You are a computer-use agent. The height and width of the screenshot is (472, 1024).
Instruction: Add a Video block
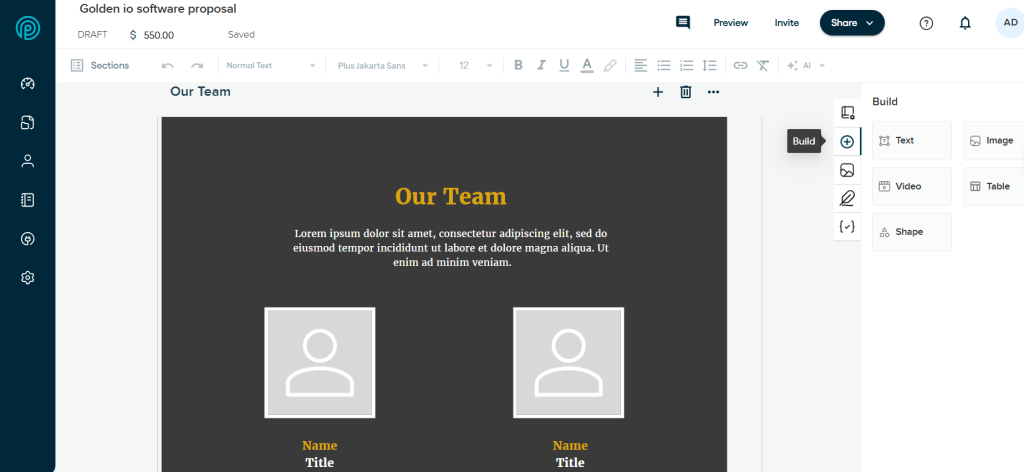[912, 186]
